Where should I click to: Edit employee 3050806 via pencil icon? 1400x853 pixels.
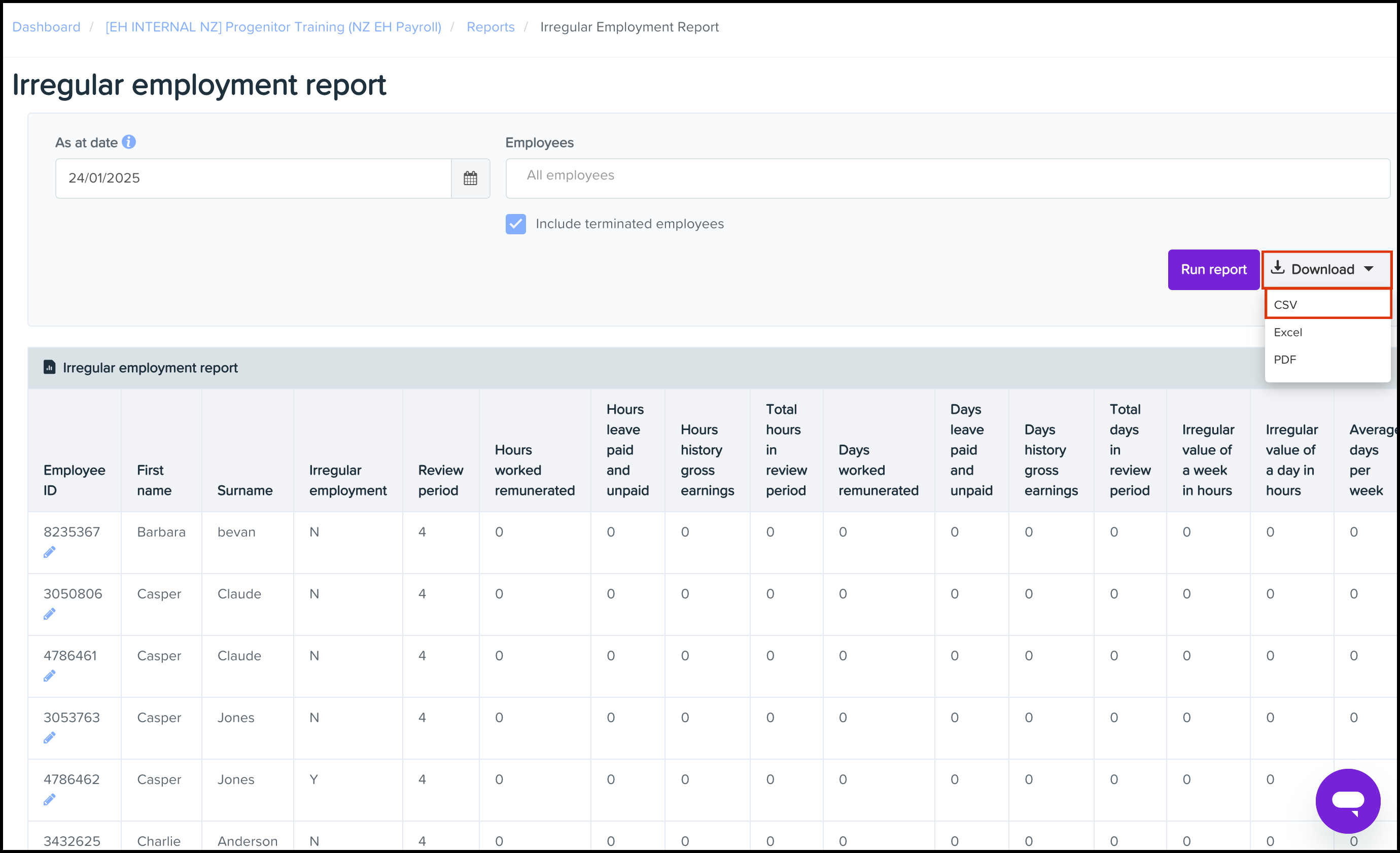[x=49, y=614]
